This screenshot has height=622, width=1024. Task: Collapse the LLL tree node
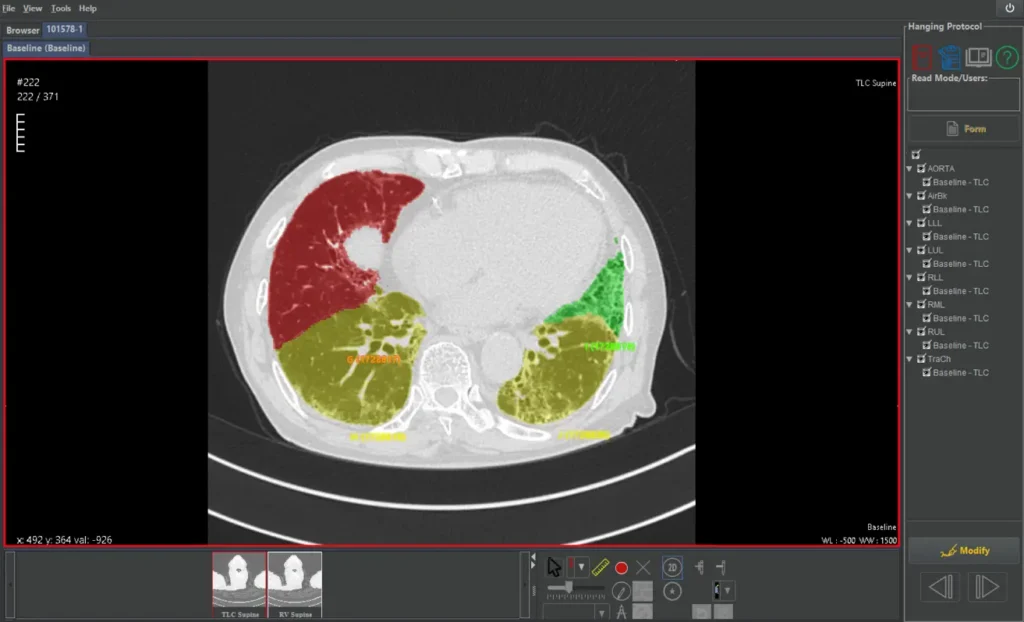coord(909,224)
